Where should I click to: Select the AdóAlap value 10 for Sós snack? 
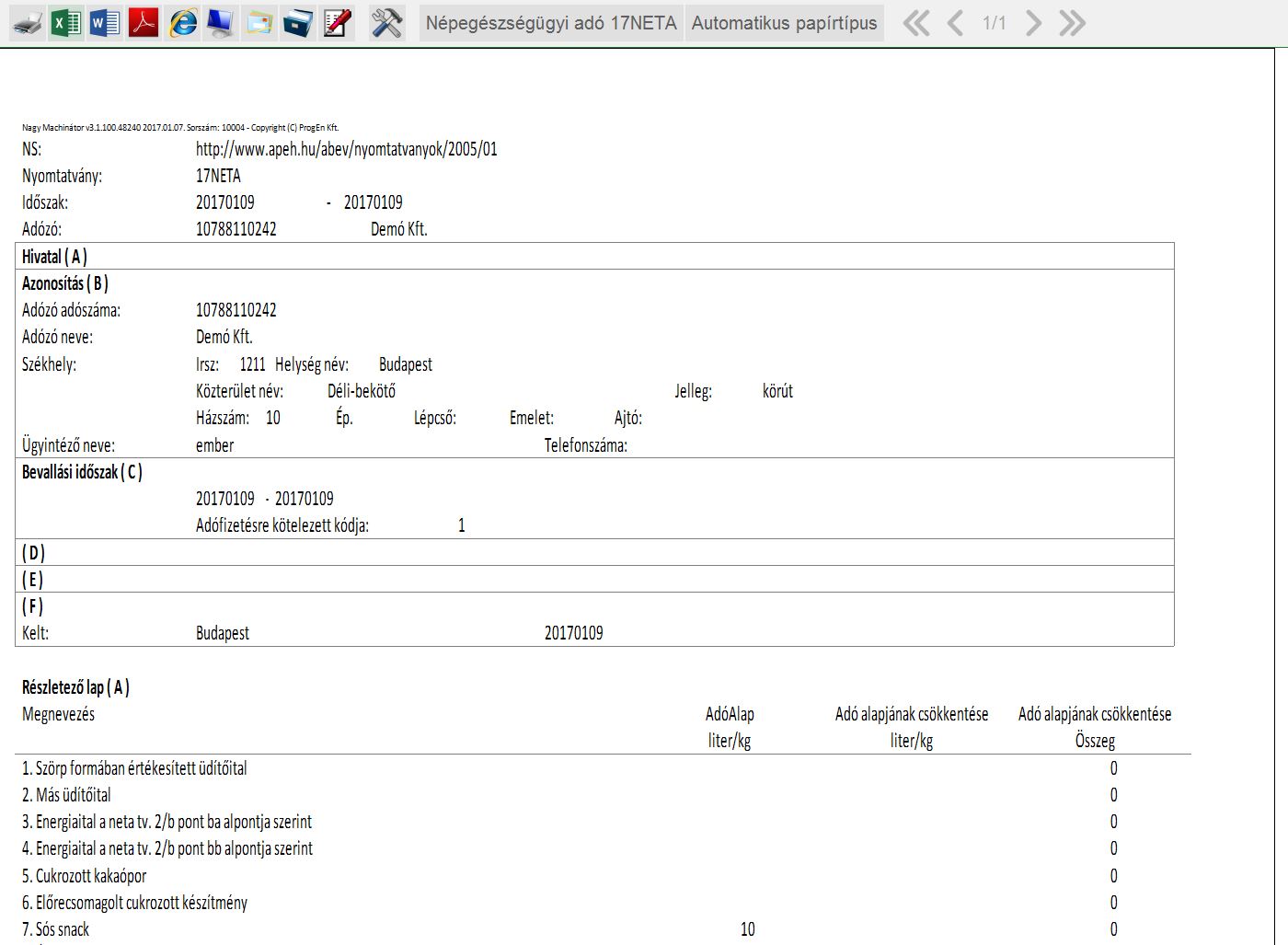[x=748, y=929]
